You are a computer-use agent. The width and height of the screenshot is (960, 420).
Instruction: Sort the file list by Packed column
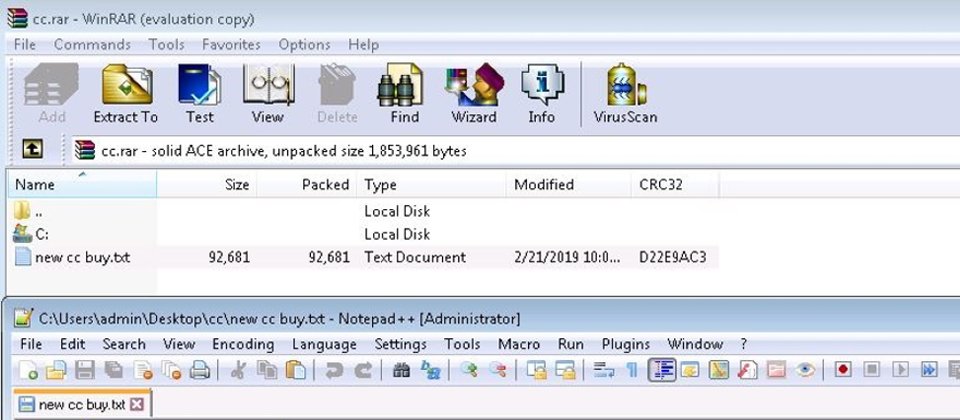[x=307, y=184]
